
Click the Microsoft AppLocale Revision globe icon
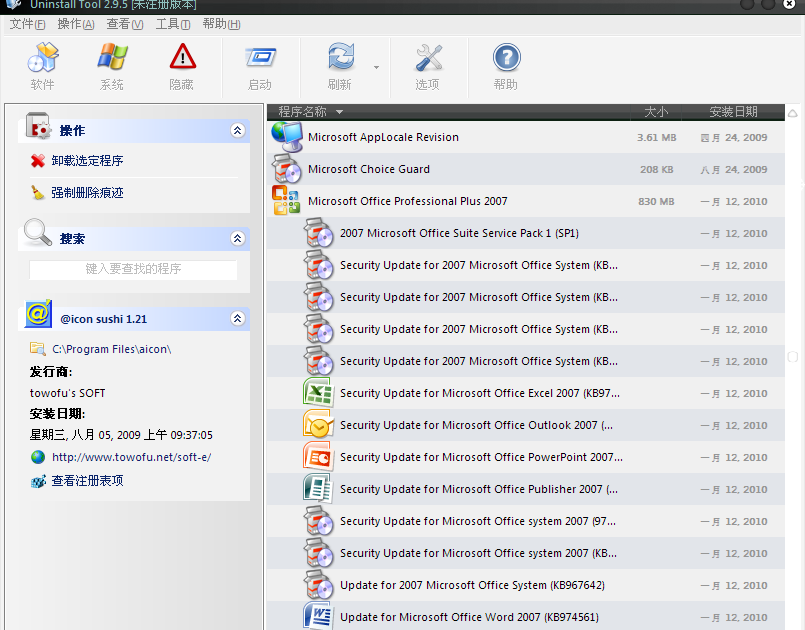[287, 137]
